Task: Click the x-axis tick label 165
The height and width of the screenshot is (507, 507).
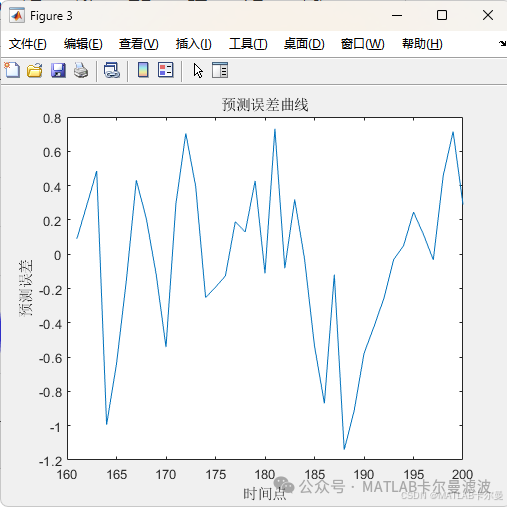Action: tap(117, 475)
